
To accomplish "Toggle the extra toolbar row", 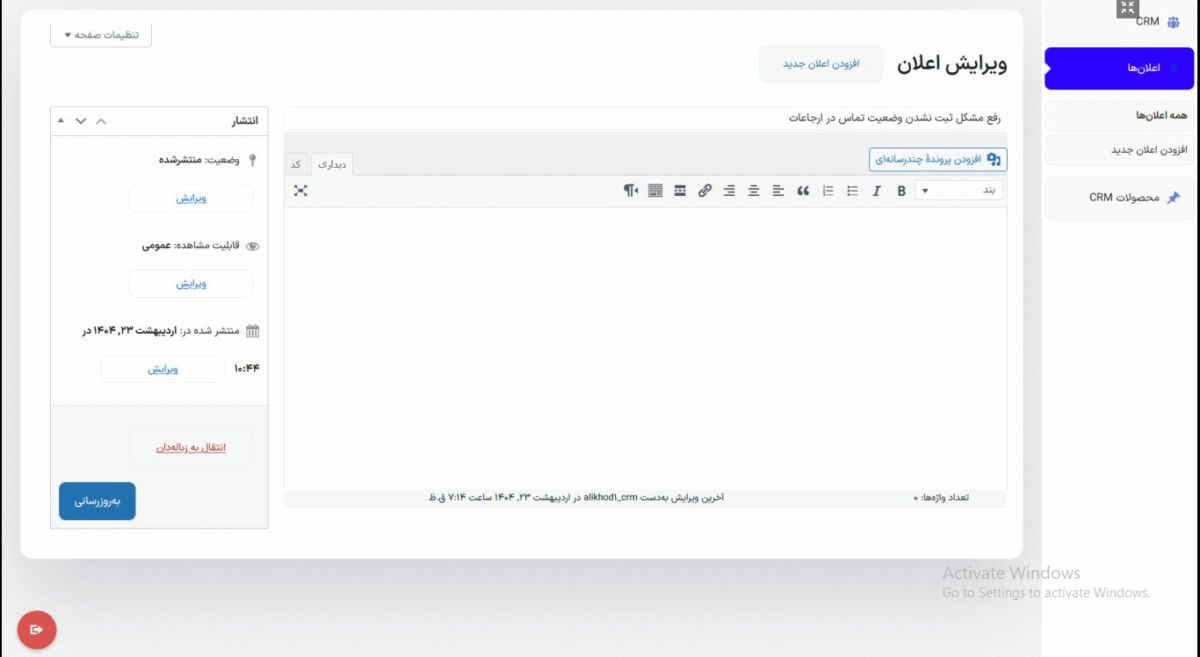I will tap(655, 191).
